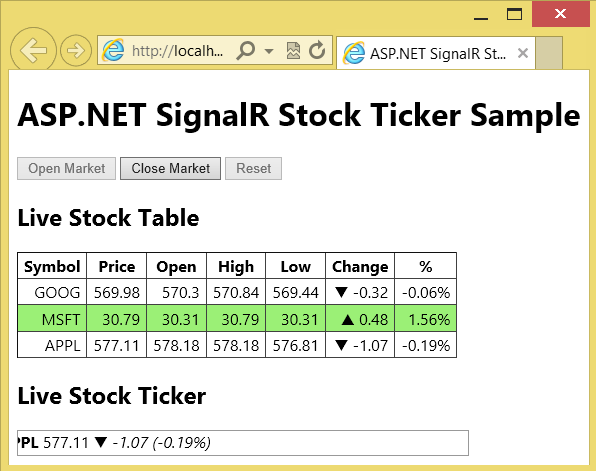Open the address bar dropdown arrow
The height and width of the screenshot is (471, 596).
269,51
